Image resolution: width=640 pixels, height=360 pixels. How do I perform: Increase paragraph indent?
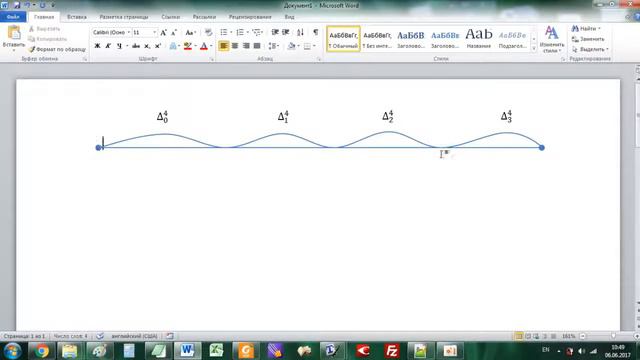pyautogui.click(x=286, y=32)
